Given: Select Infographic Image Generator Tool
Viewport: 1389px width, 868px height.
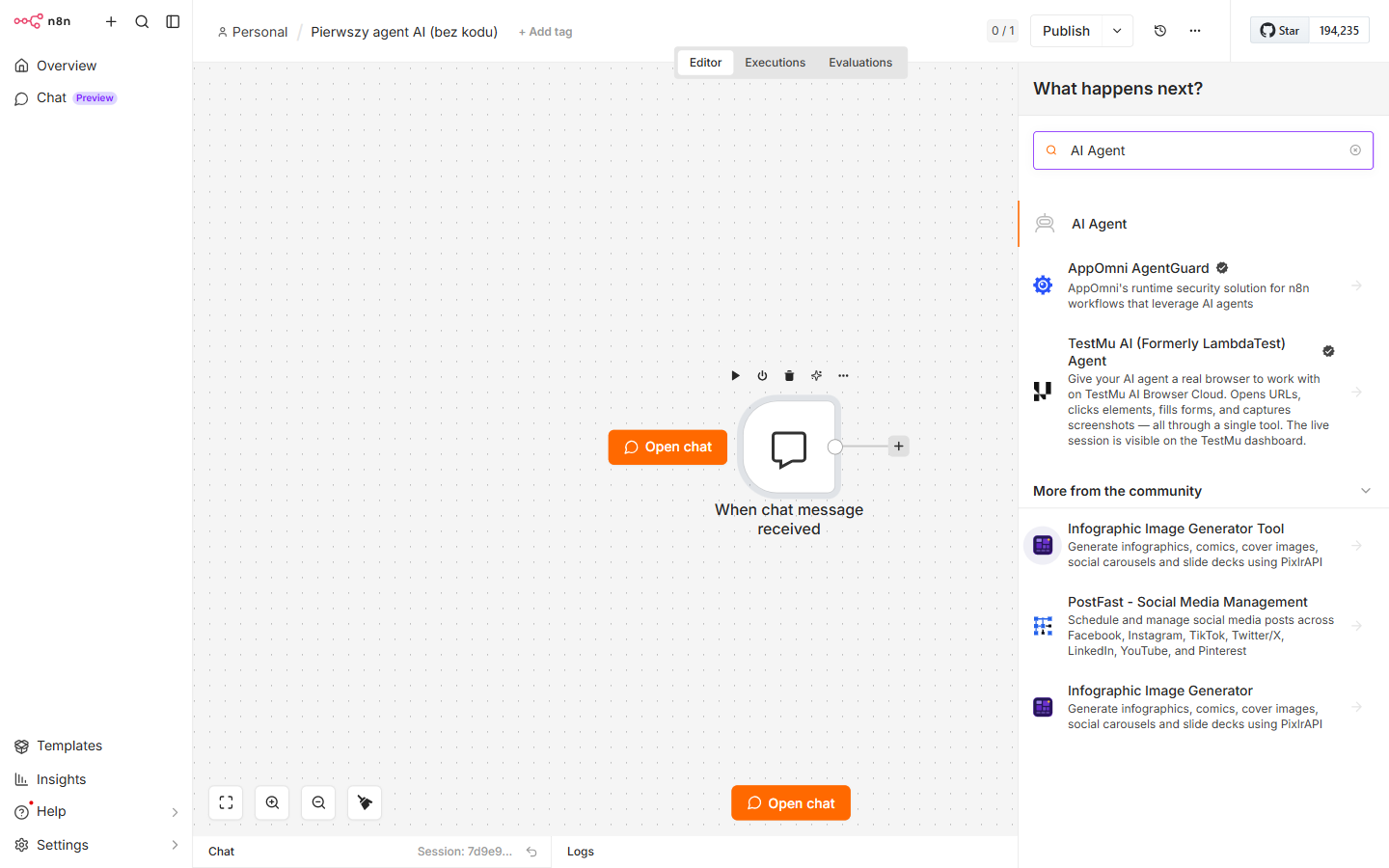Looking at the screenshot, I should (1204, 545).
